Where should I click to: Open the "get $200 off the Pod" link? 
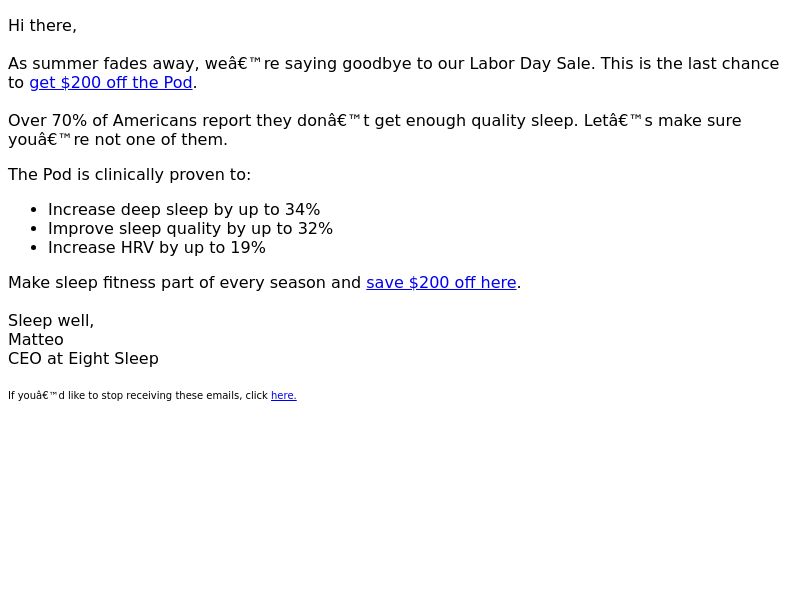pyautogui.click(x=111, y=83)
